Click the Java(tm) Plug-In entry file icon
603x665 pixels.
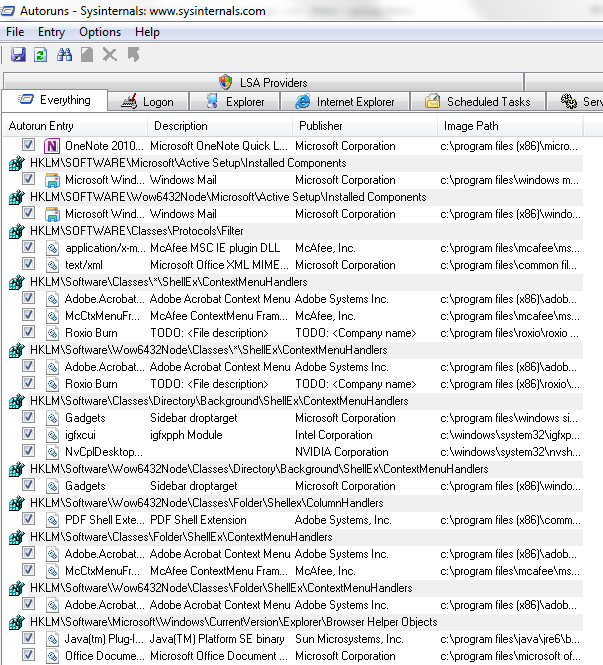[x=52, y=639]
